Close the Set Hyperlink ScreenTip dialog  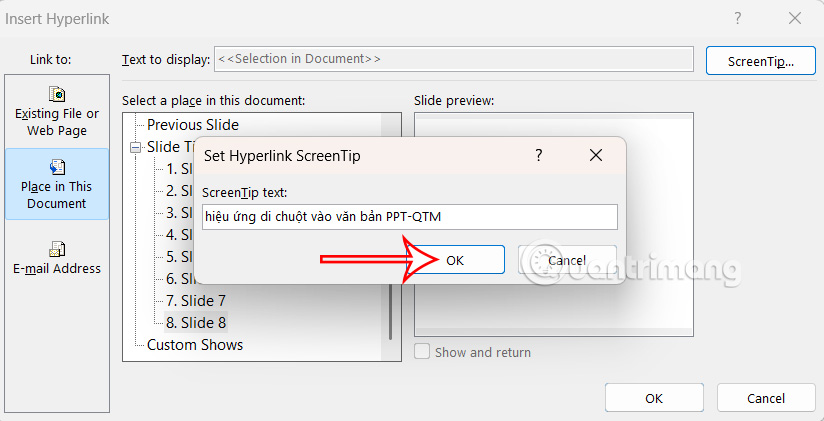click(x=596, y=155)
